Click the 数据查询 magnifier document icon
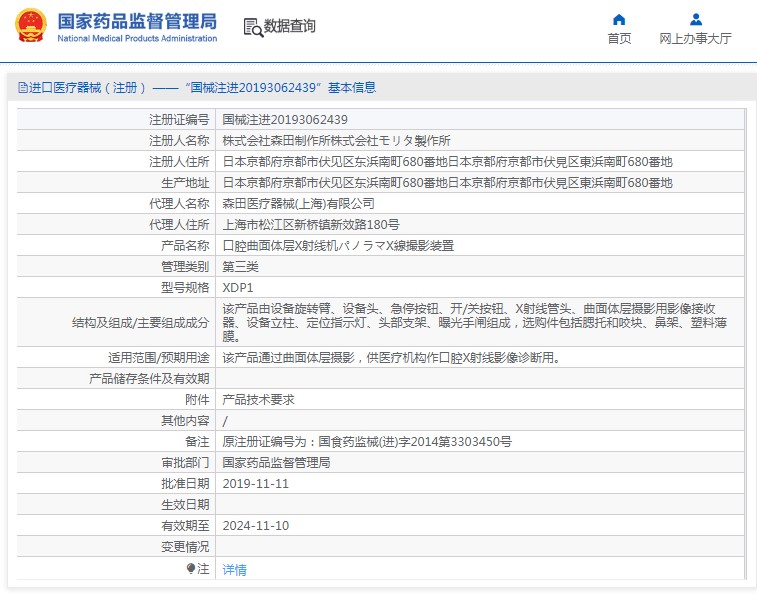The width and height of the screenshot is (757, 594). pos(253,27)
